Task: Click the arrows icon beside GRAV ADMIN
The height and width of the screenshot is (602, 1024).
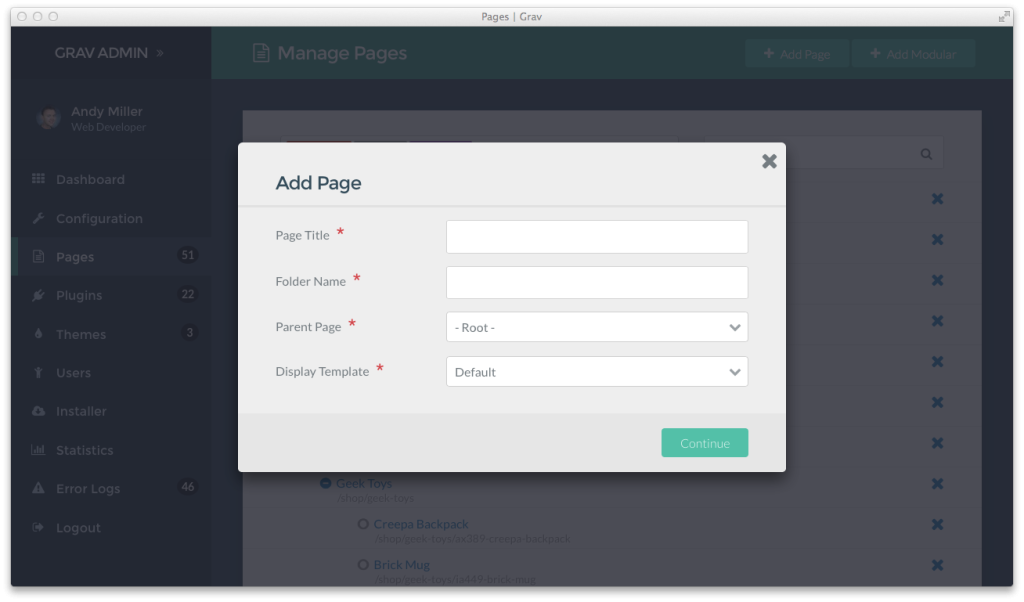Action: 160,53
